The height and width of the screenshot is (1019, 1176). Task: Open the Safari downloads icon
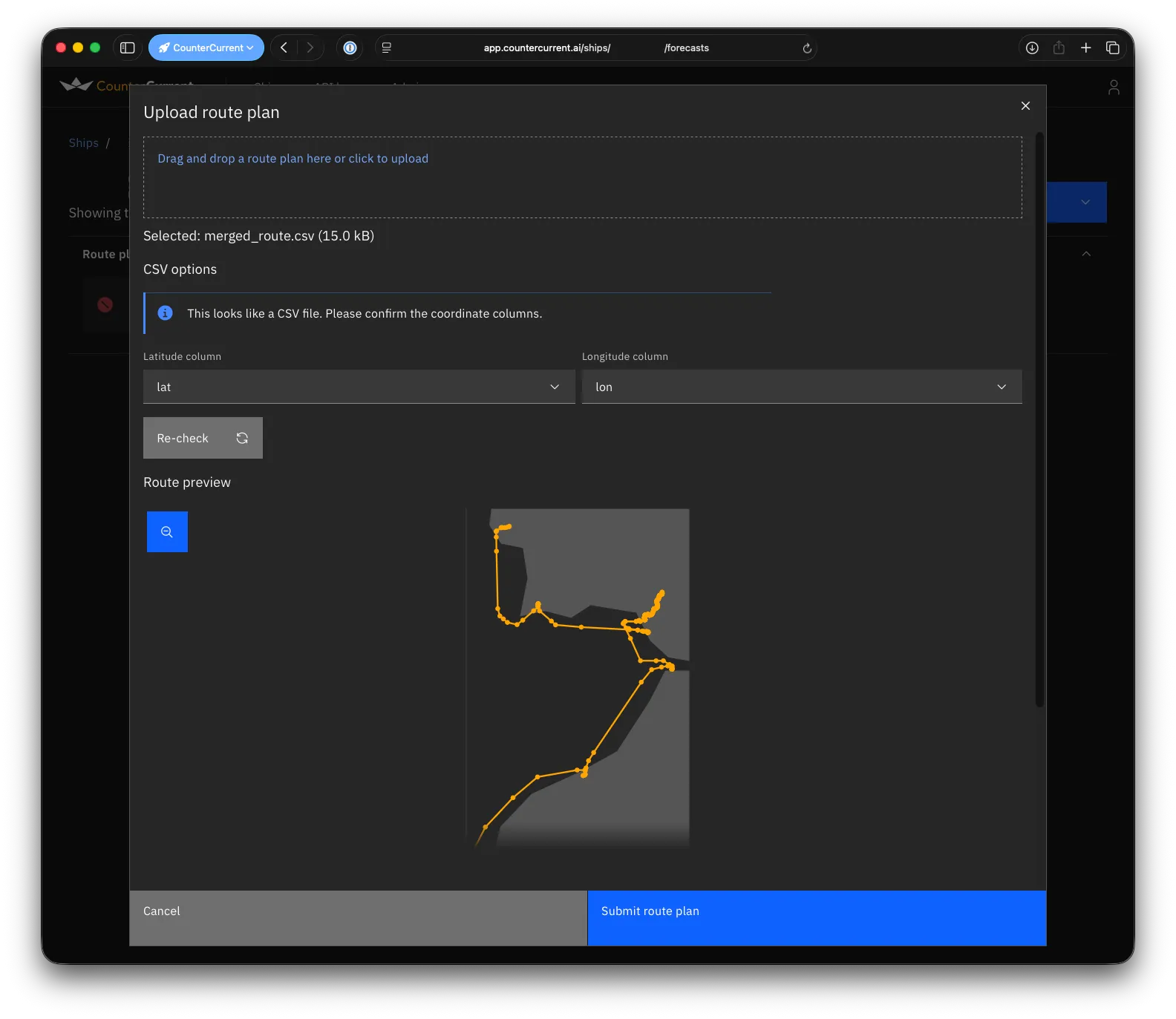[1032, 47]
